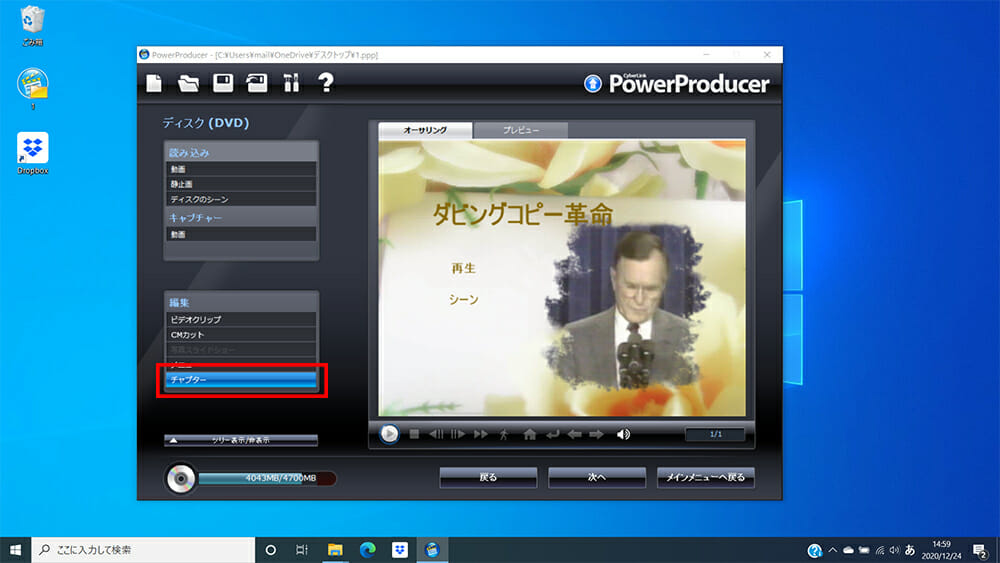Switch to the プレビュー tab
The image size is (1000, 563).
[x=520, y=131]
